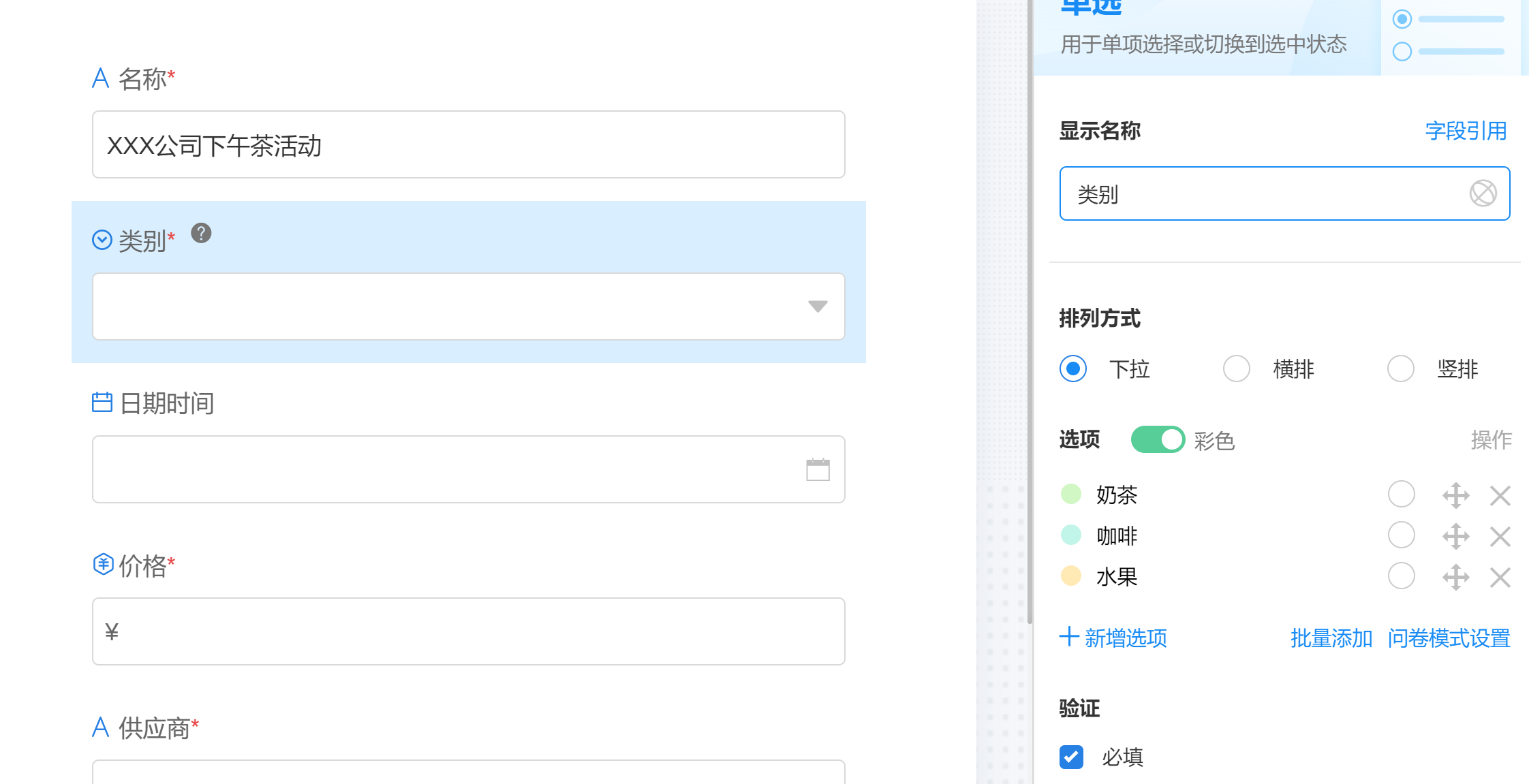Click the move handle for 奶茶 option

[x=1455, y=496]
